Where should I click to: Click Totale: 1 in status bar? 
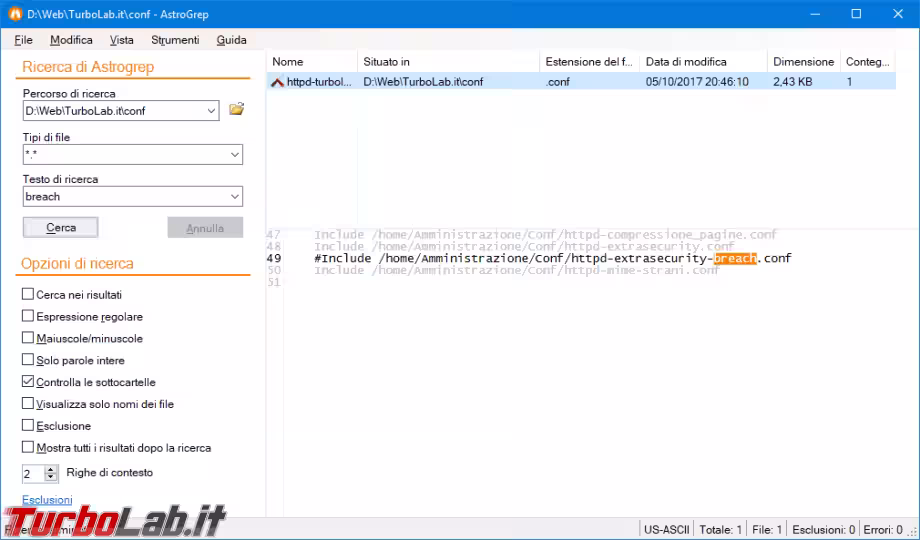(x=721, y=530)
